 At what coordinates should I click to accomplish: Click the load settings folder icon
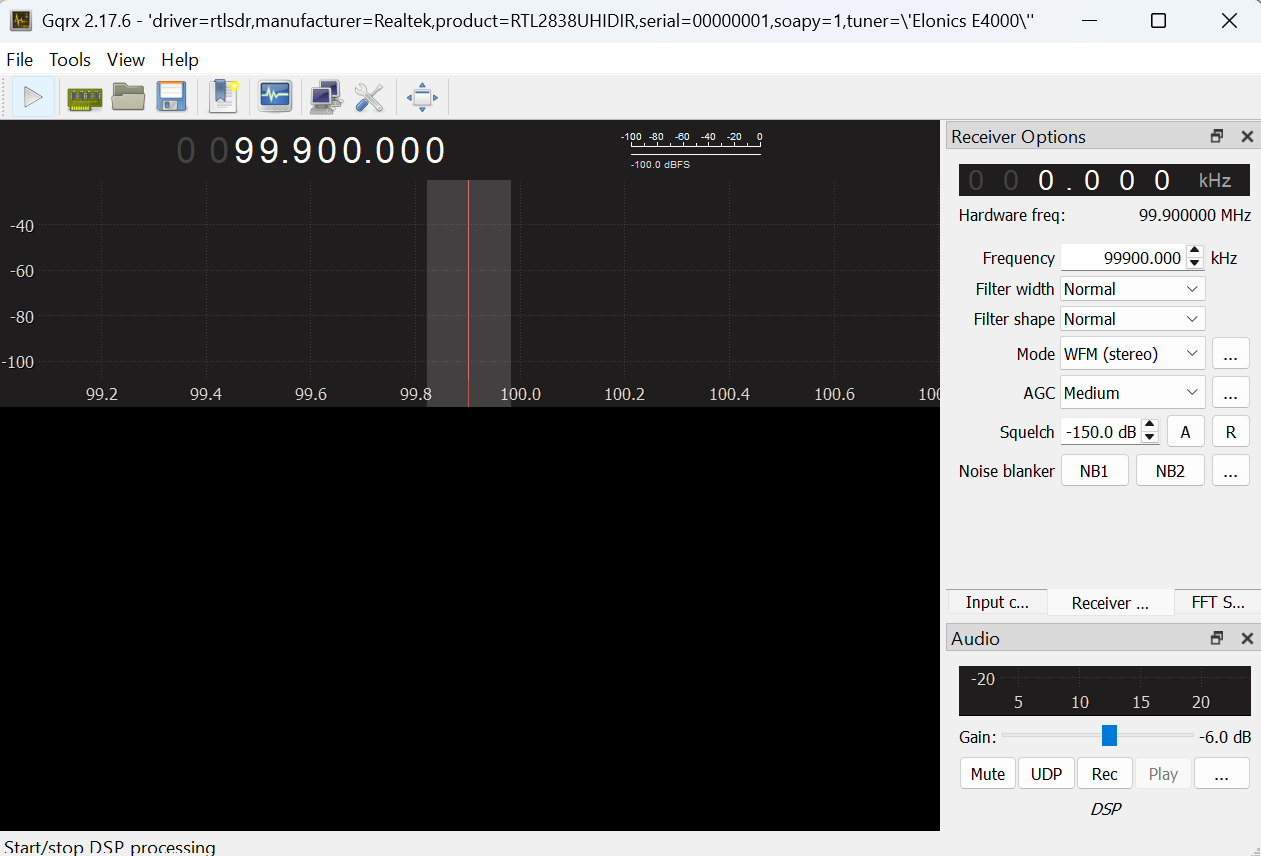(x=128, y=97)
